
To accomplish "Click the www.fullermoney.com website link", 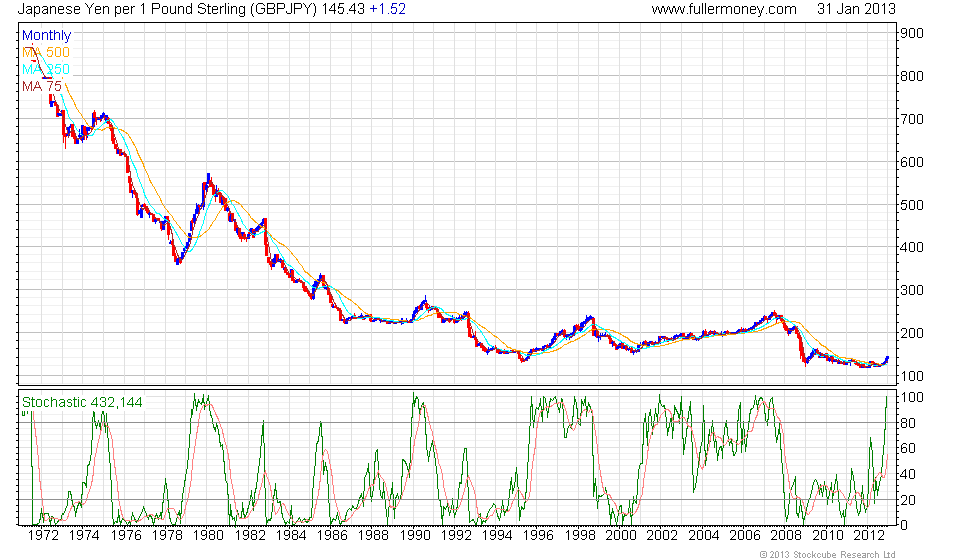I will [x=723, y=9].
